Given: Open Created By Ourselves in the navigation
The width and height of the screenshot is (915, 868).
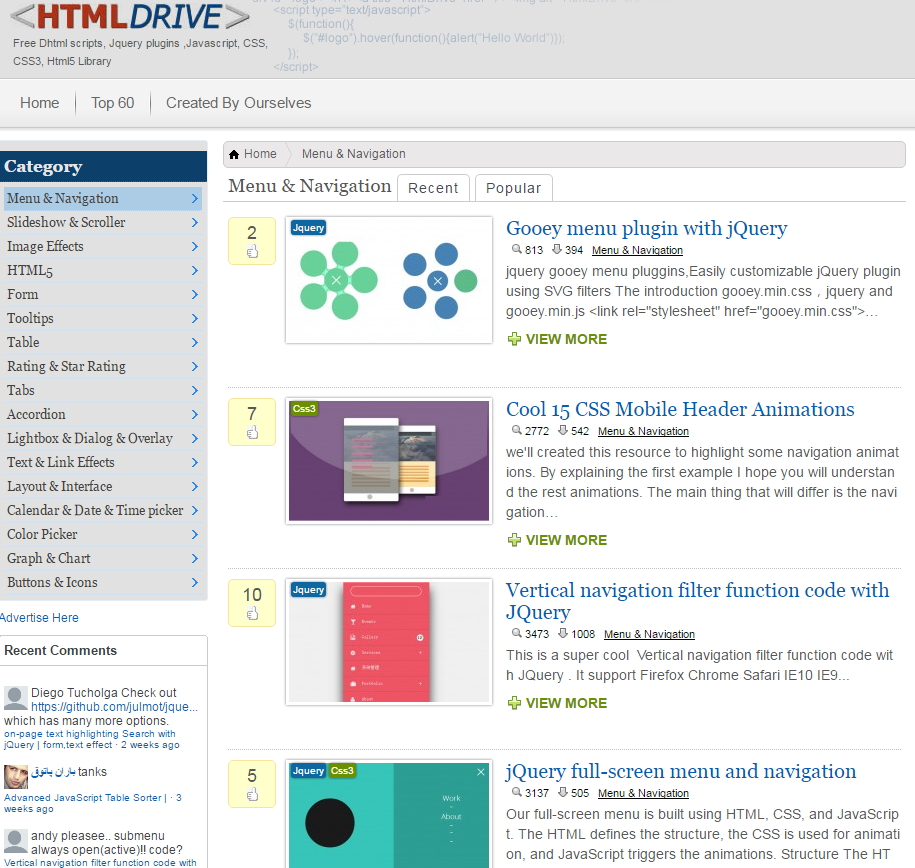Looking at the screenshot, I should [x=239, y=103].
